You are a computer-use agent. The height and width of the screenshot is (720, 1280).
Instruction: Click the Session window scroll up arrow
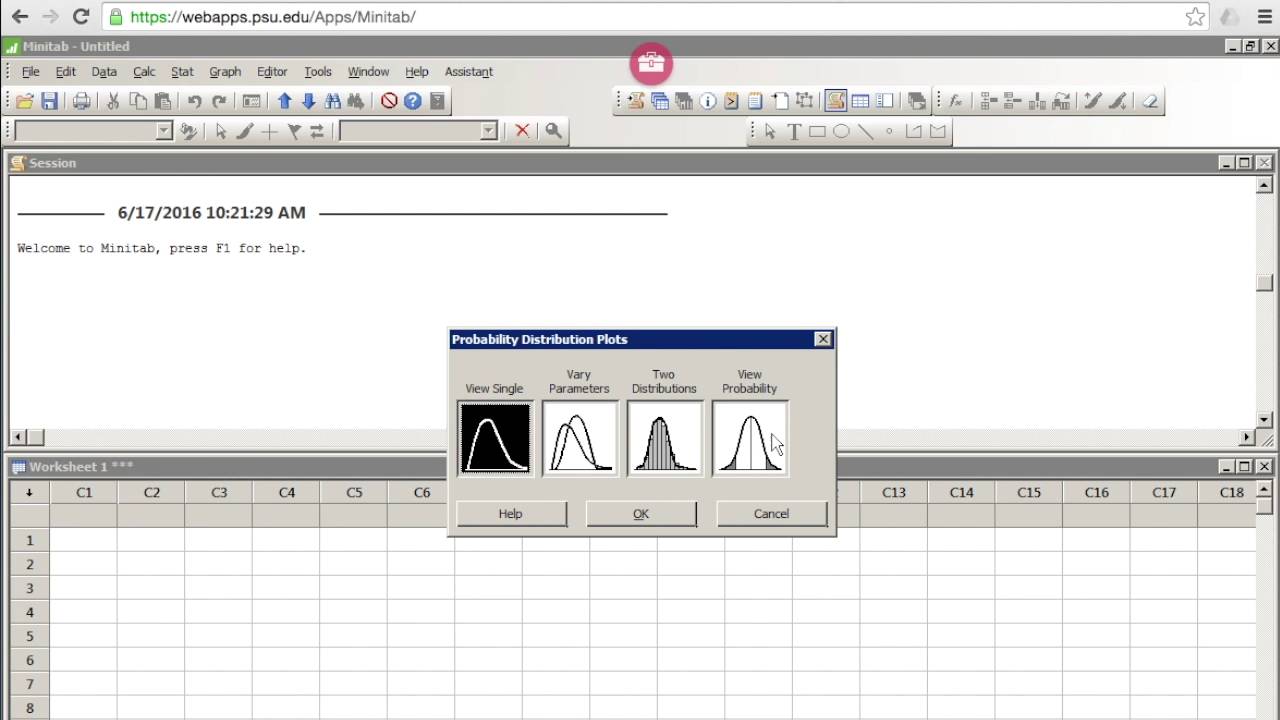pyautogui.click(x=1265, y=186)
